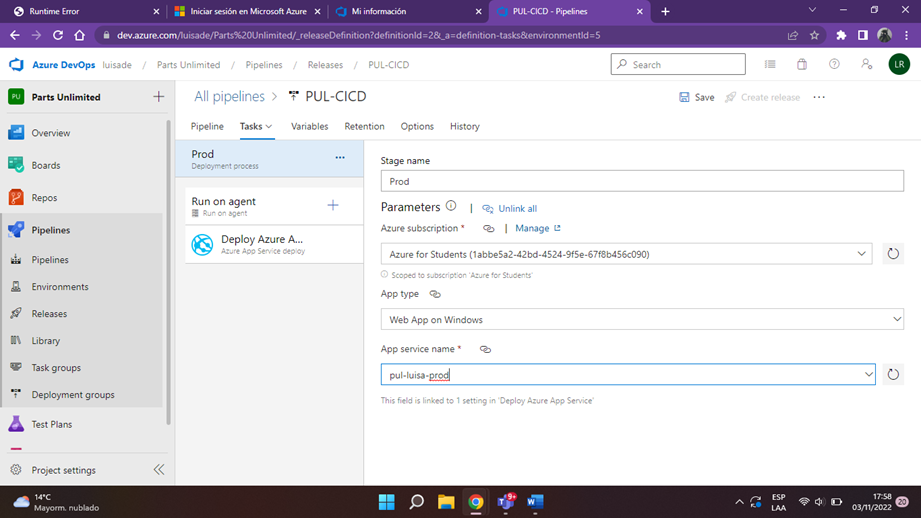The width and height of the screenshot is (921, 518).
Task: Edit the pipeline name PUL-CICD
Action: coord(335,96)
